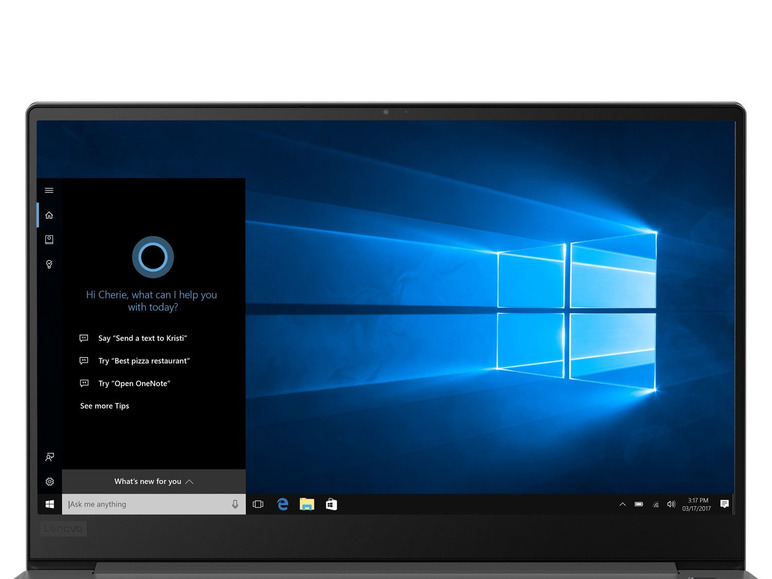772x579 pixels.
Task: Select Cortana's Home icon in the sidebar
Action: 49,215
